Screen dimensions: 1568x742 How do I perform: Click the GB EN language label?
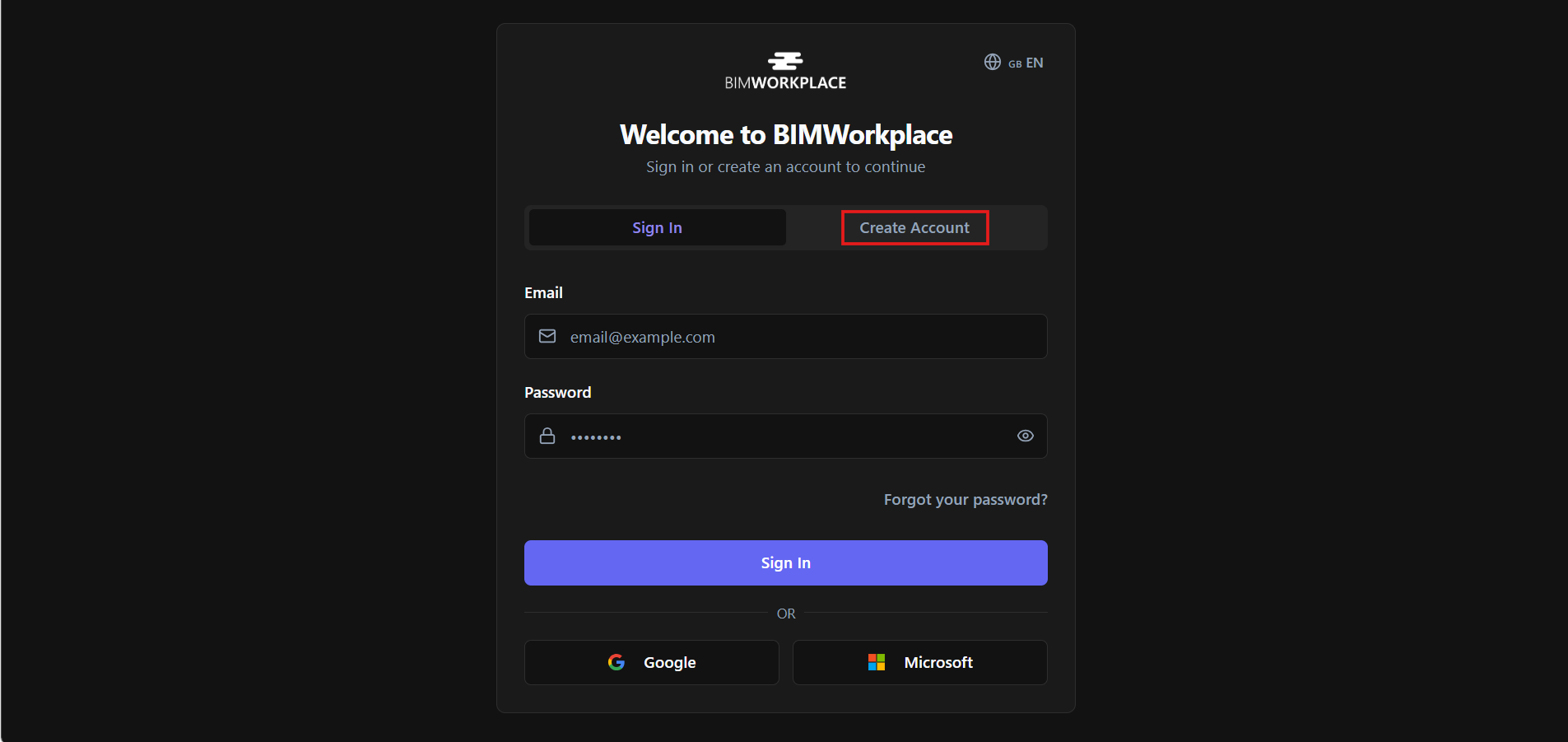click(x=1026, y=63)
